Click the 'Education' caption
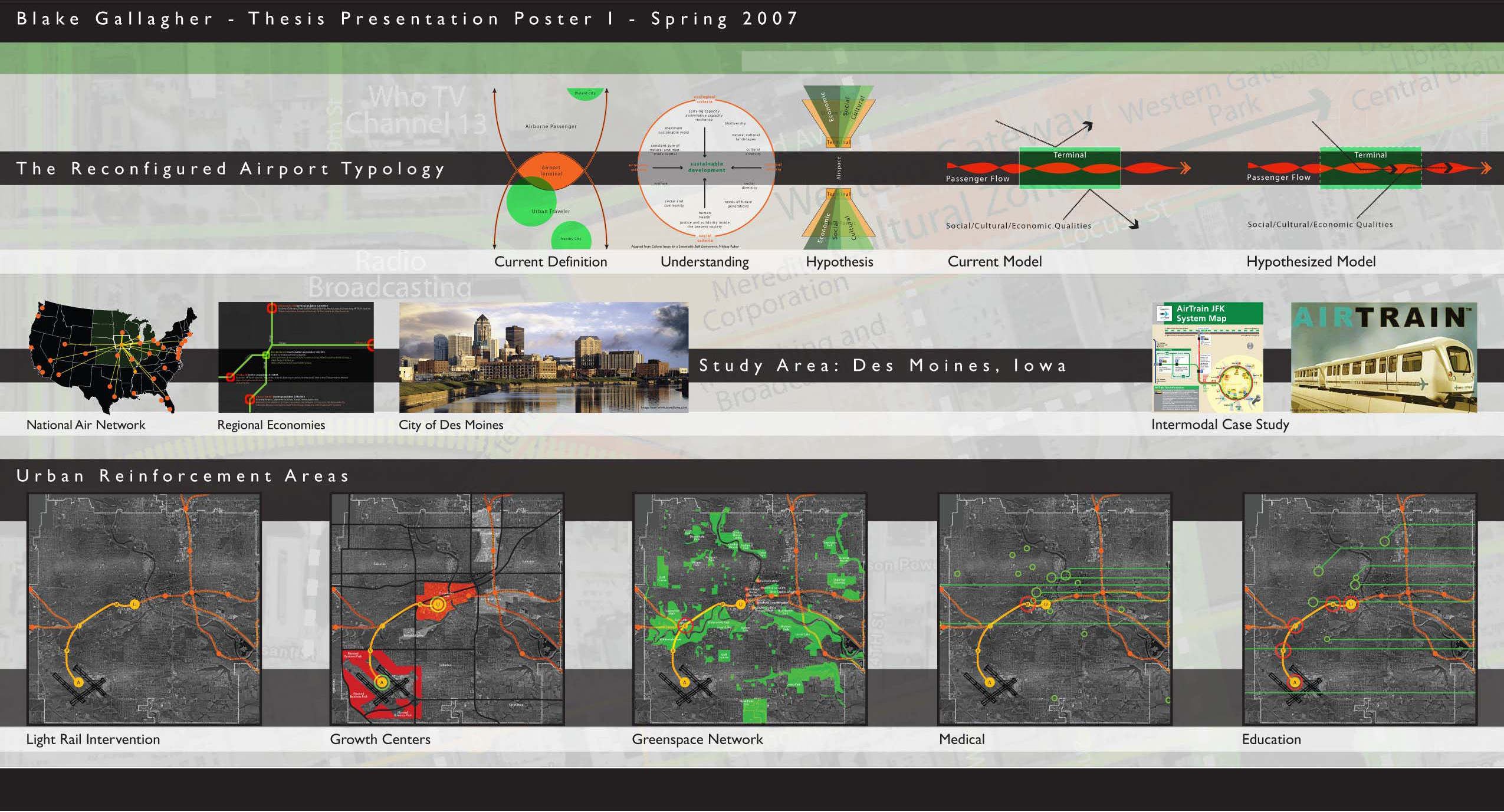The image size is (1504, 812). click(1271, 739)
